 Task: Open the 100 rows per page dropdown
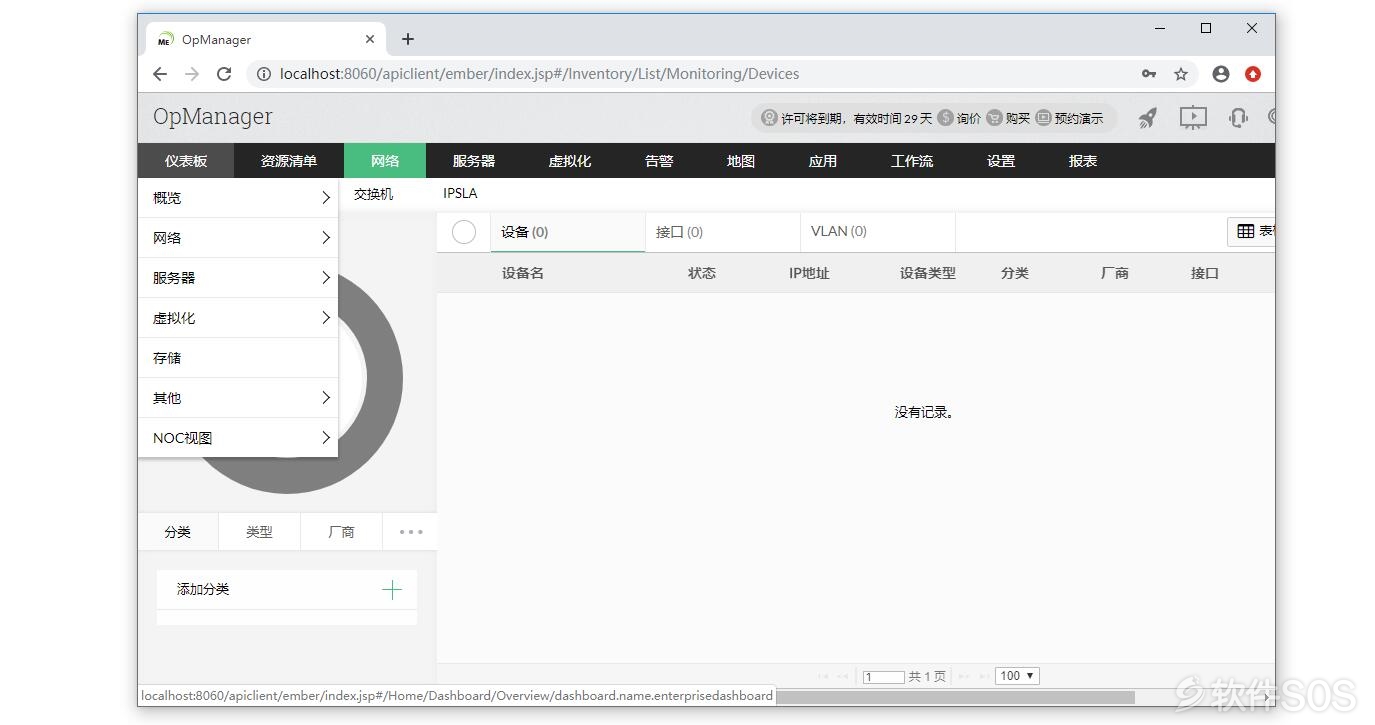[x=1017, y=676]
